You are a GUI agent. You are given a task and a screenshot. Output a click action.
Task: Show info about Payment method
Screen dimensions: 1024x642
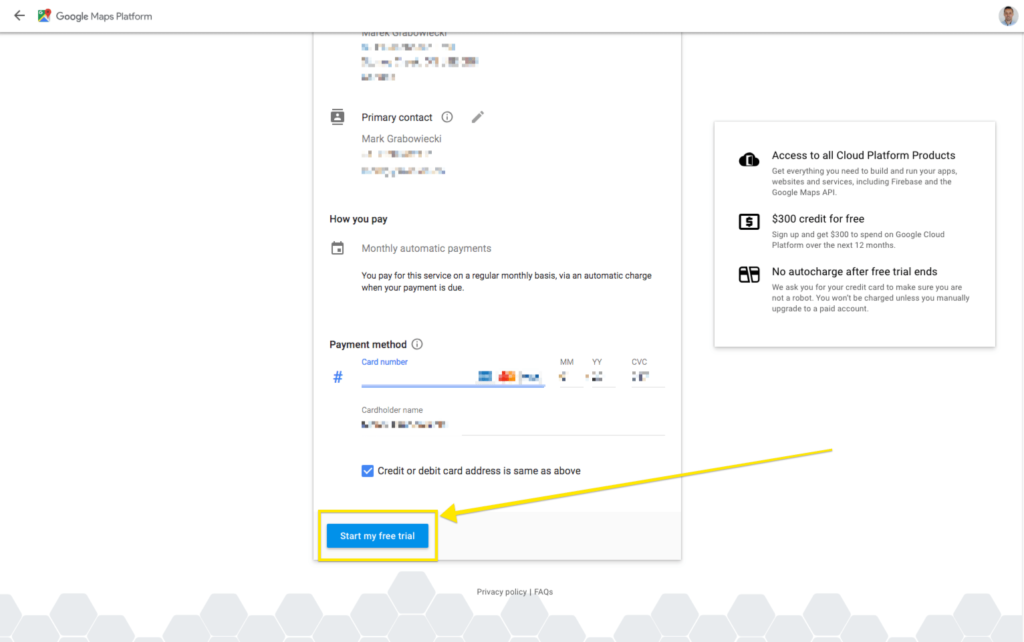417,344
